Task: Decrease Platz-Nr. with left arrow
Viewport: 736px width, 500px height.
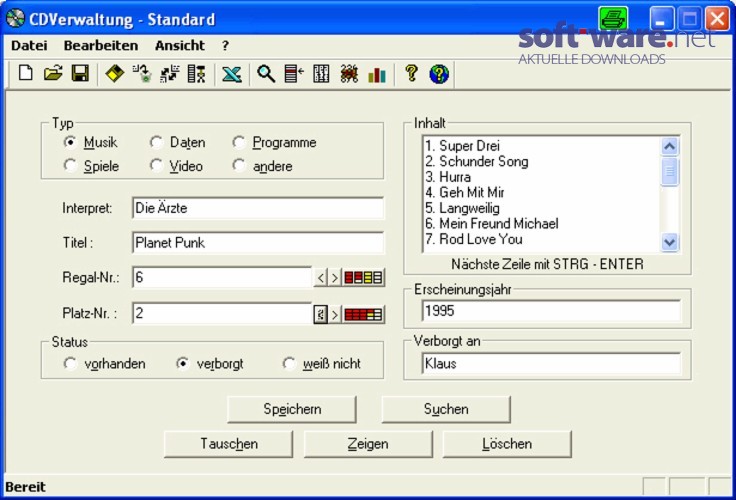Action: point(321,314)
